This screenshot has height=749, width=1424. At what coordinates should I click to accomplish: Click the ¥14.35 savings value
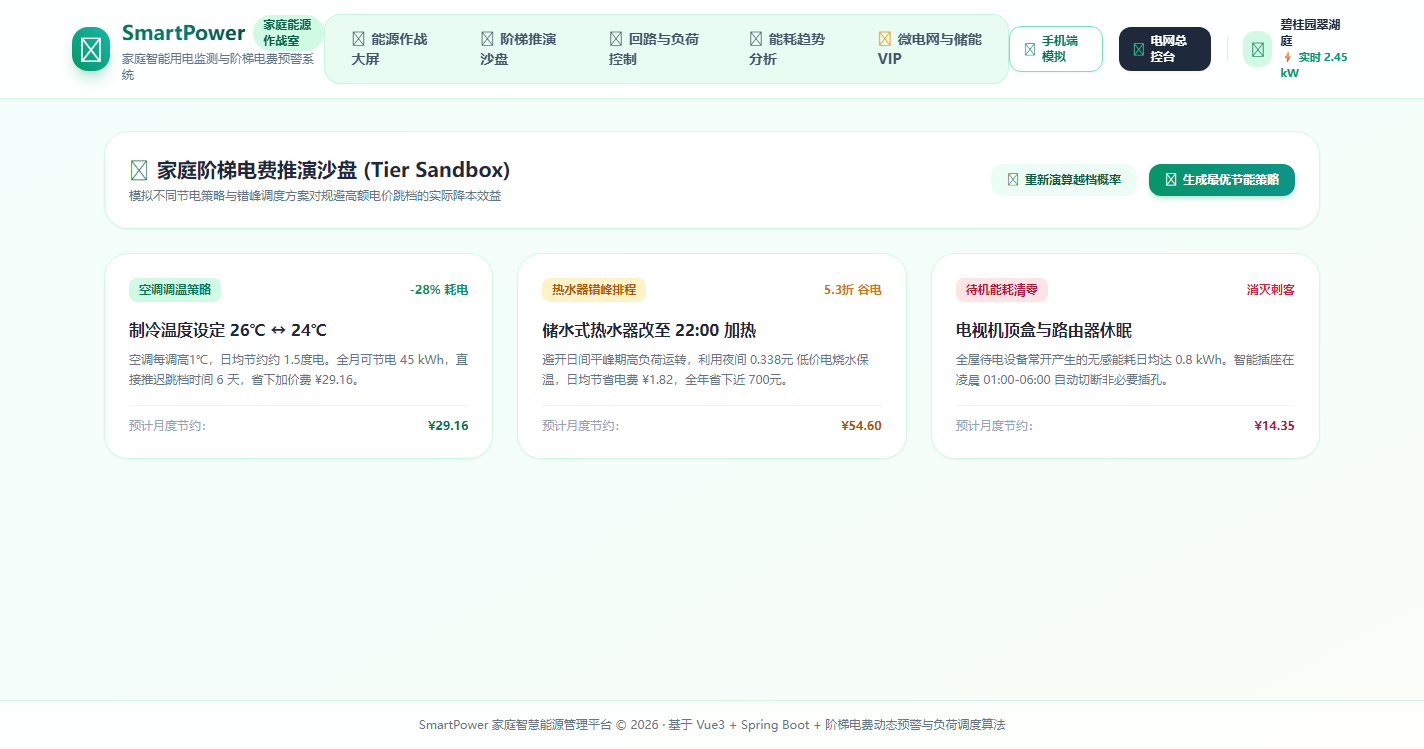click(1275, 426)
